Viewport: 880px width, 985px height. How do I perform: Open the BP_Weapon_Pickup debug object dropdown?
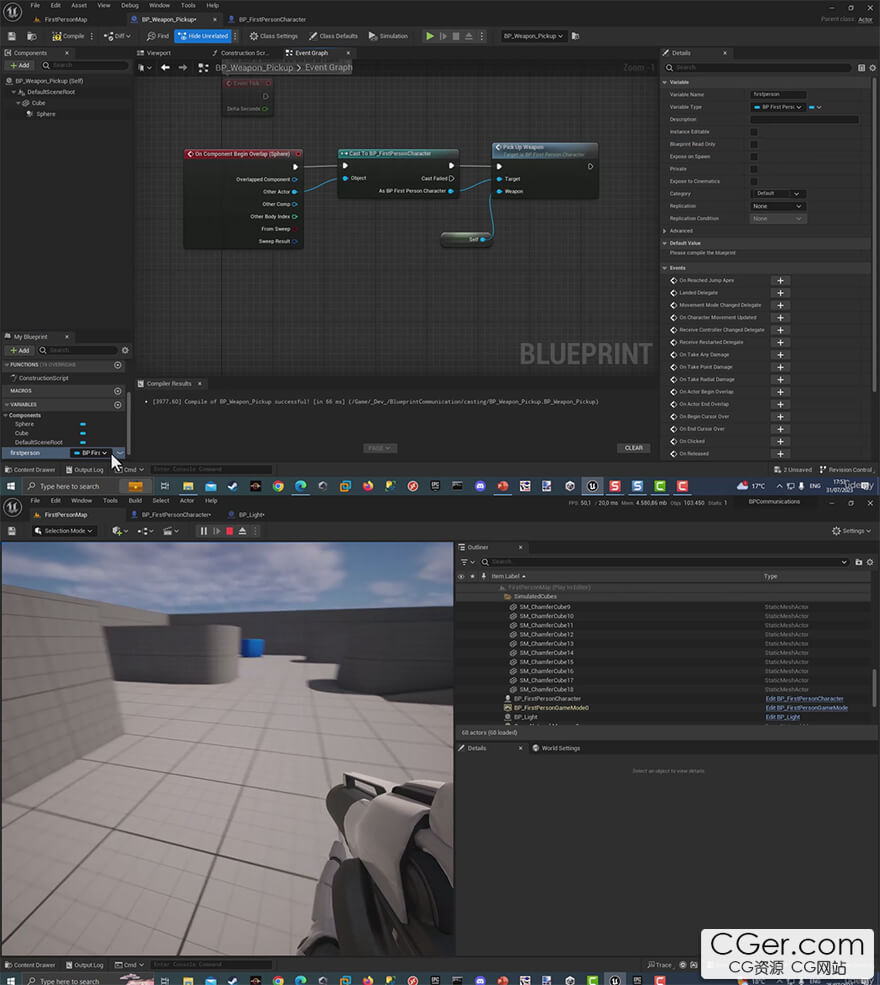tap(533, 36)
